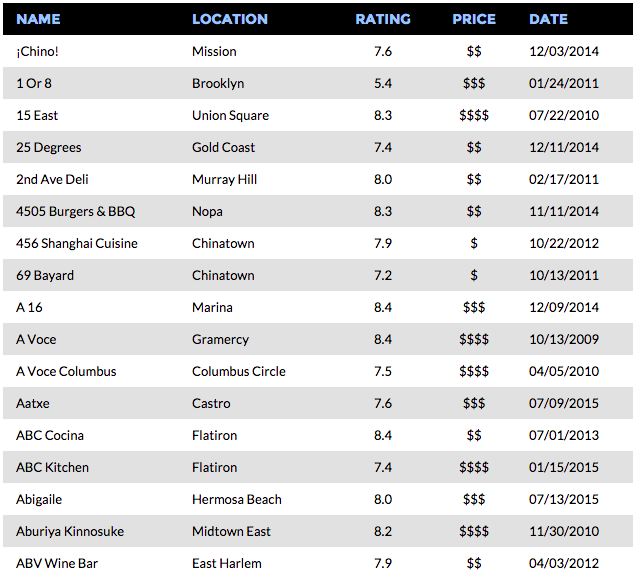636x578 pixels.
Task: Select the Gold Coast location
Action: [223, 148]
